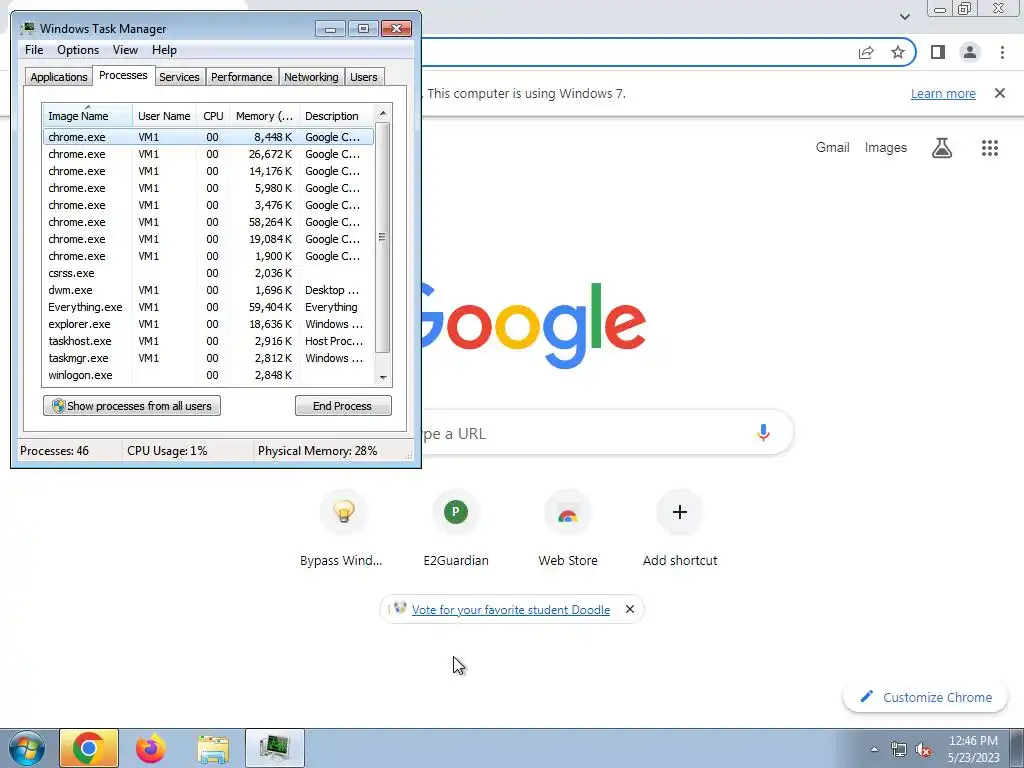The height and width of the screenshot is (768, 1024).
Task: Sort by User Name column header
Action: (x=164, y=116)
